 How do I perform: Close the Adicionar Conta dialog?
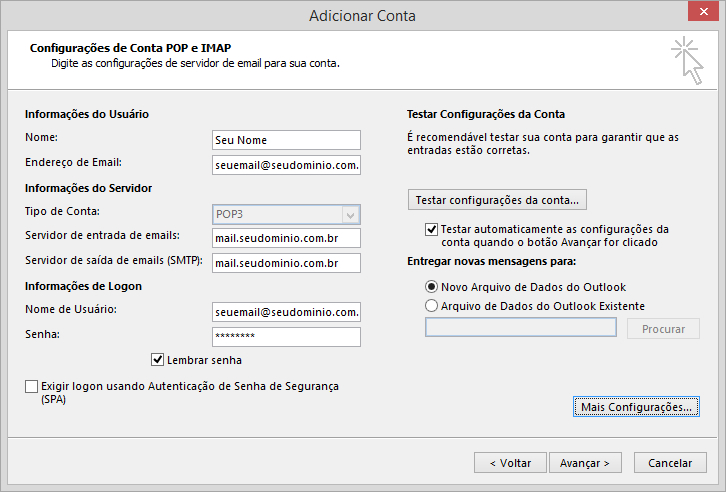point(703,12)
